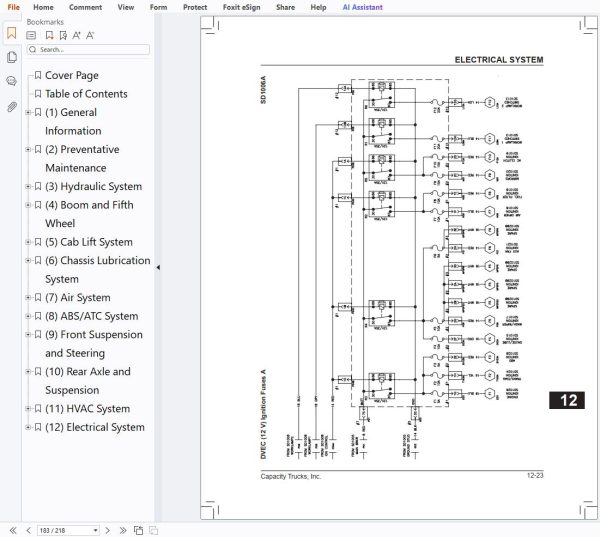Open the AI Assistant tab

(362, 7)
